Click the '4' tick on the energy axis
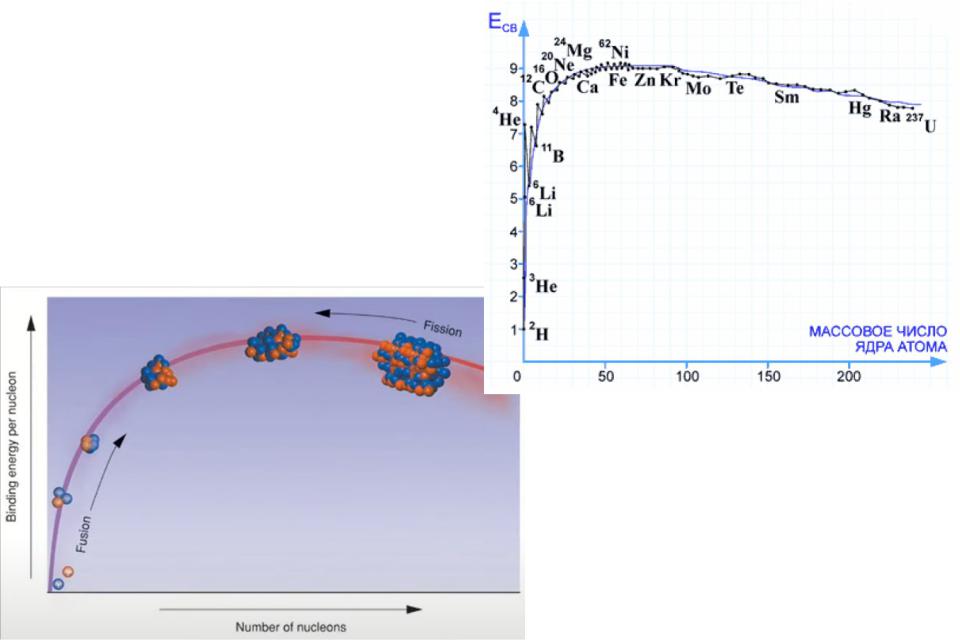The width and height of the screenshot is (960, 640). coord(514,232)
